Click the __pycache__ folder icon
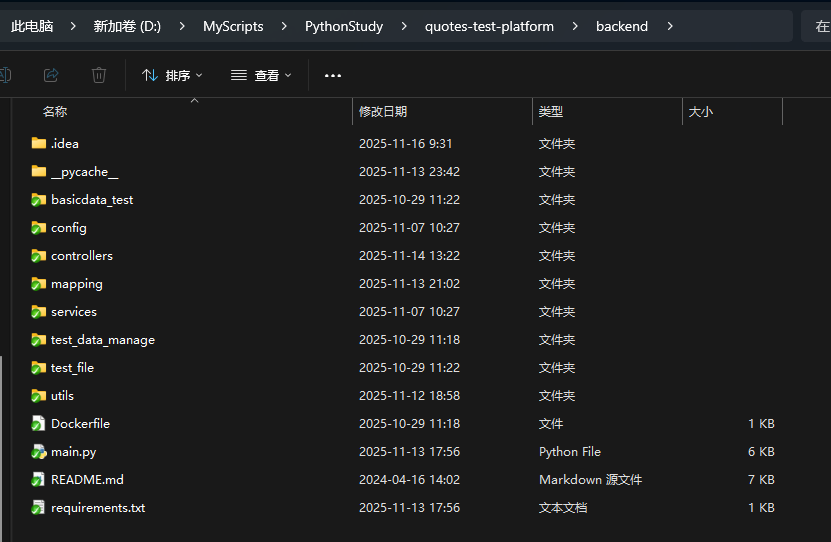The height and width of the screenshot is (542, 831). pos(39,171)
